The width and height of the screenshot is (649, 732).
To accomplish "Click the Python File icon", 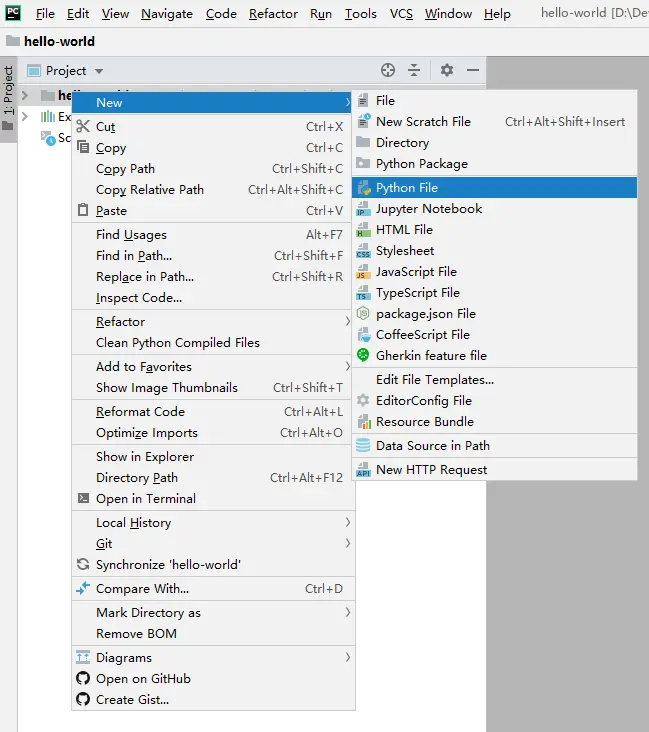I will (364, 188).
